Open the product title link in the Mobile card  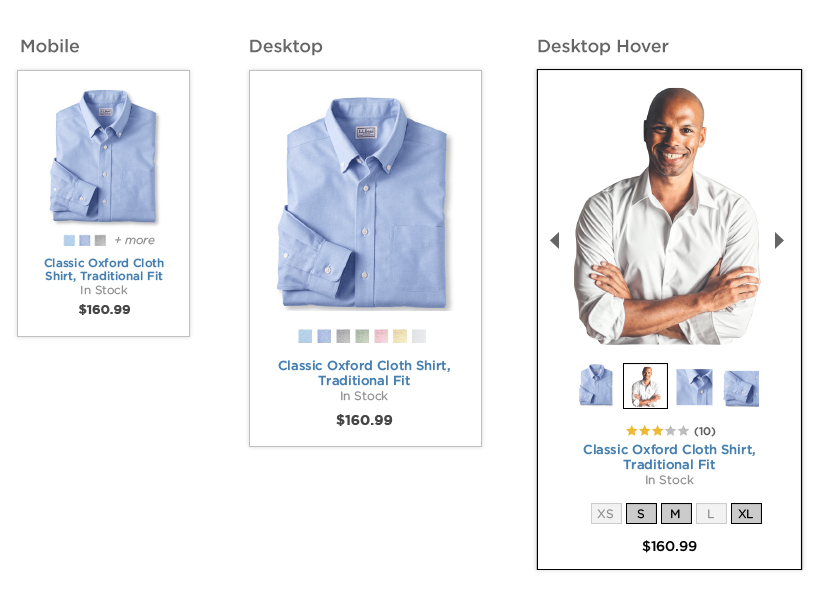(104, 269)
